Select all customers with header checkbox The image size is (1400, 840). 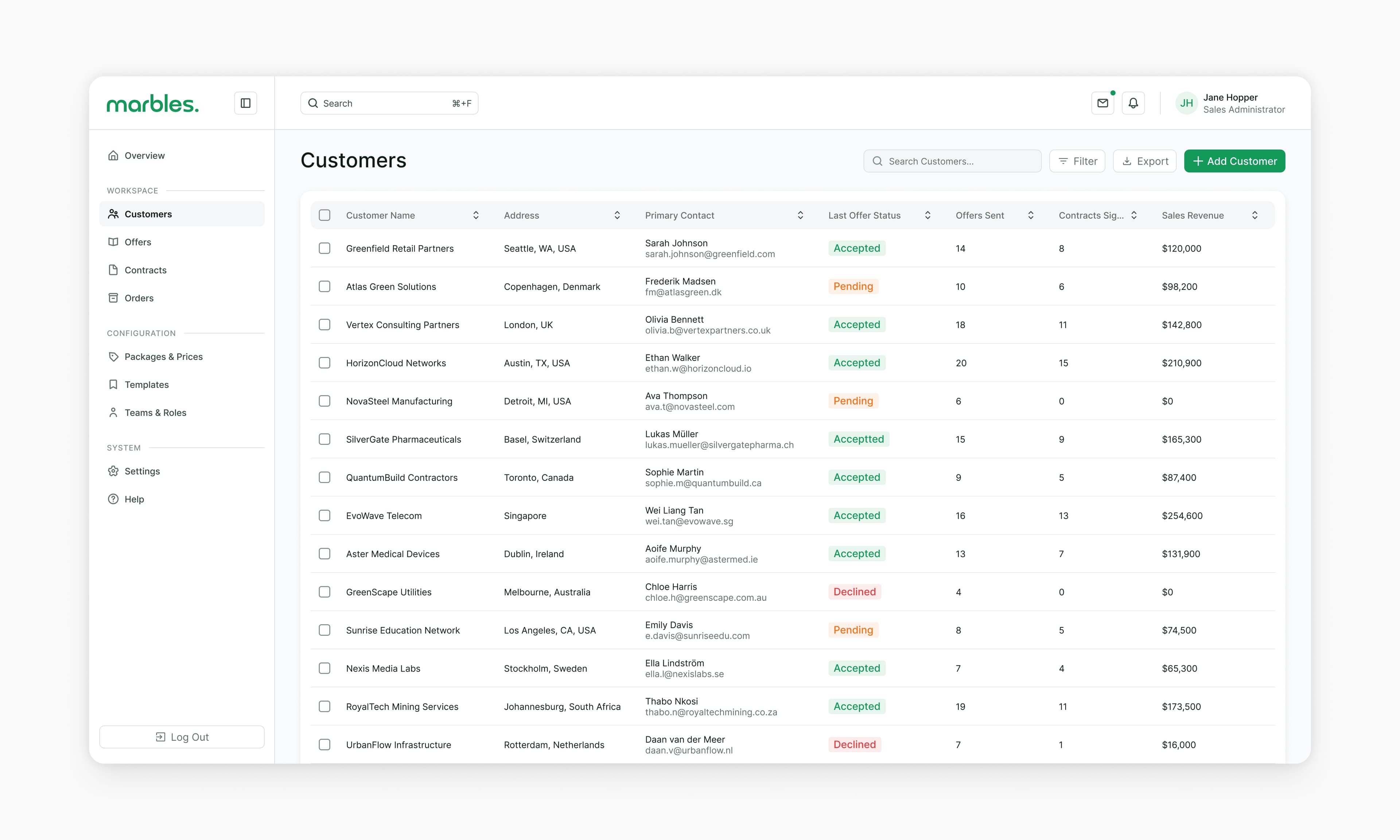point(324,215)
